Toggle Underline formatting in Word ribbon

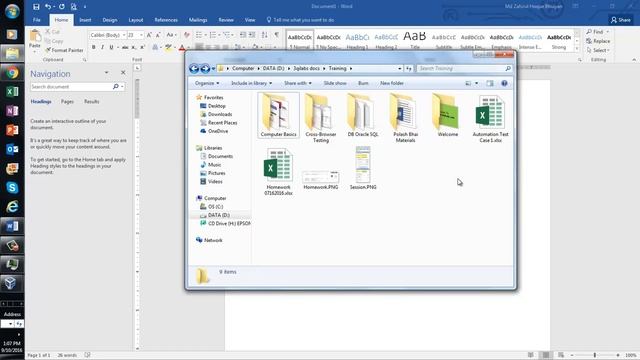111,47
